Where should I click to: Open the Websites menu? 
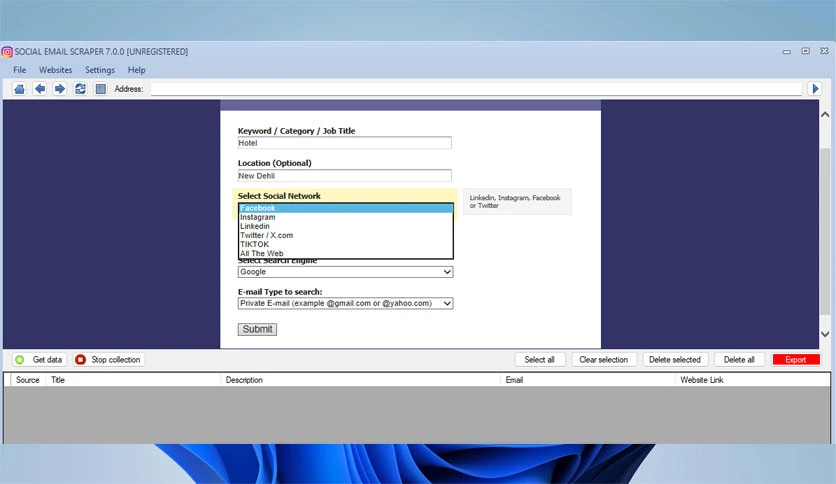(55, 70)
